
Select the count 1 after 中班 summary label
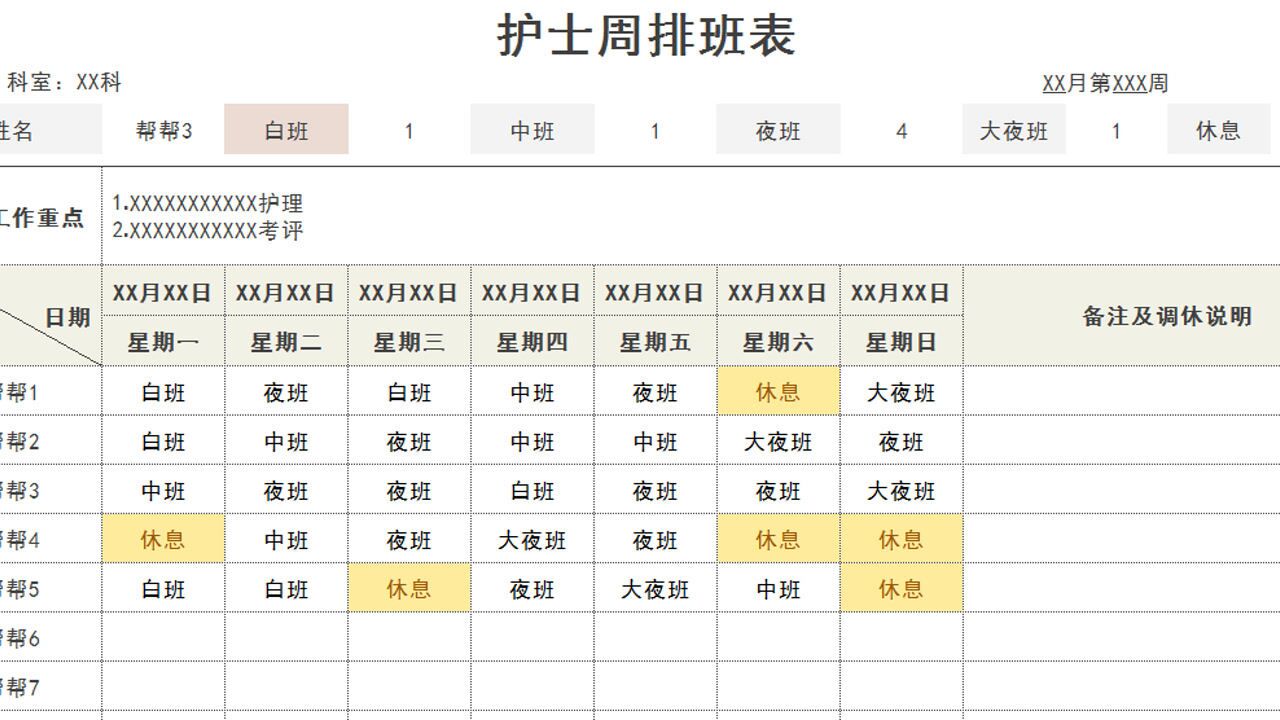pyautogui.click(x=655, y=130)
